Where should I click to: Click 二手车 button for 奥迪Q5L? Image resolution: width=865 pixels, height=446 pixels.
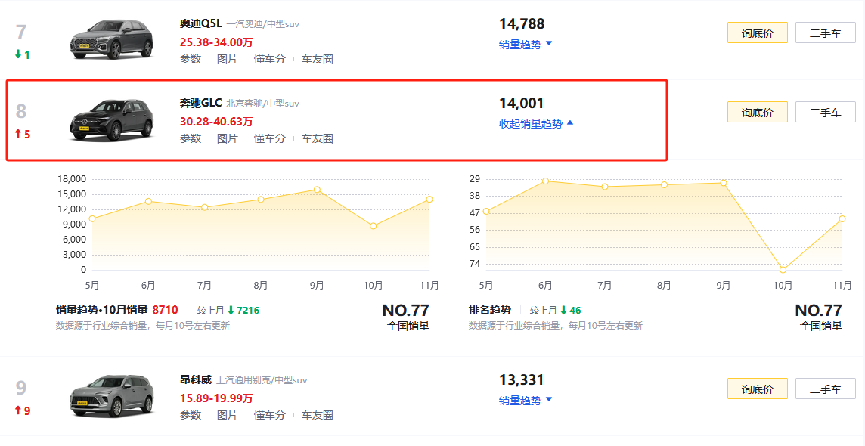[x=825, y=33]
